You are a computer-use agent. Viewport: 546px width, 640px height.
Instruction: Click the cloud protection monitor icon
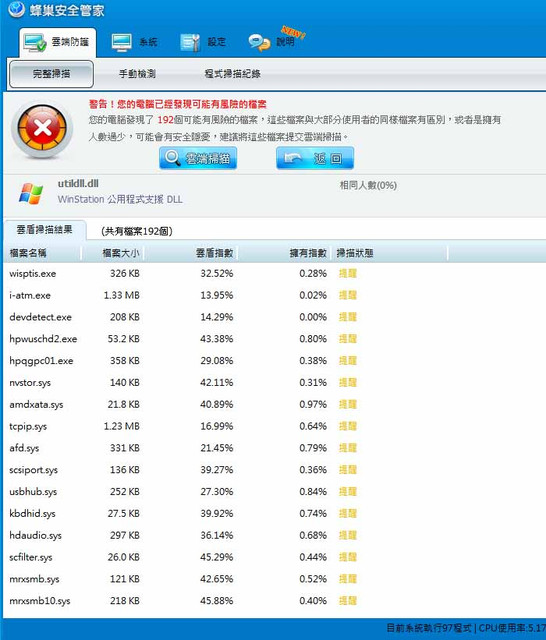click(35, 42)
